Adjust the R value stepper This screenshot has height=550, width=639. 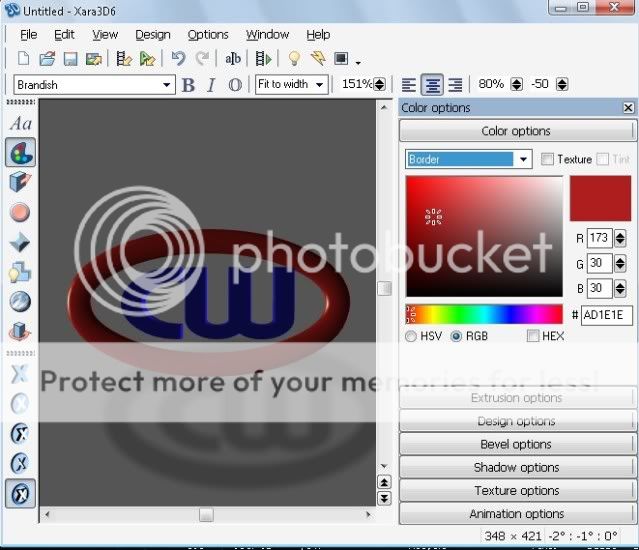[620, 238]
